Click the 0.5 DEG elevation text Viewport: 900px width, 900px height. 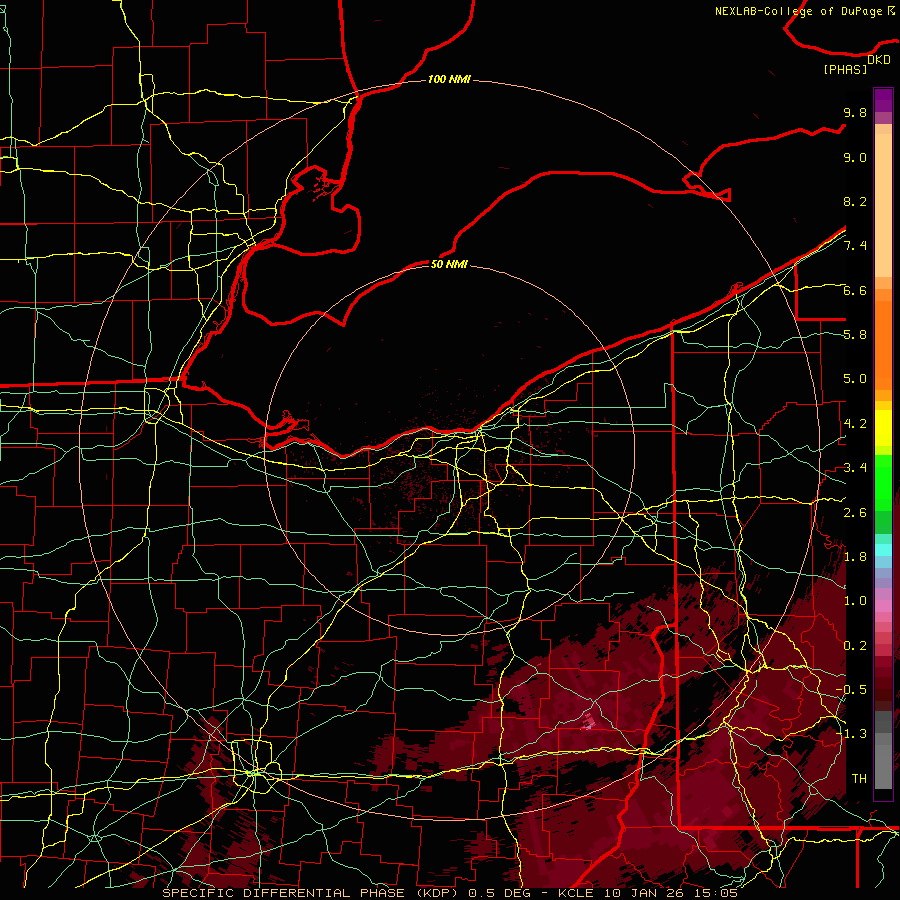[x=499, y=893]
